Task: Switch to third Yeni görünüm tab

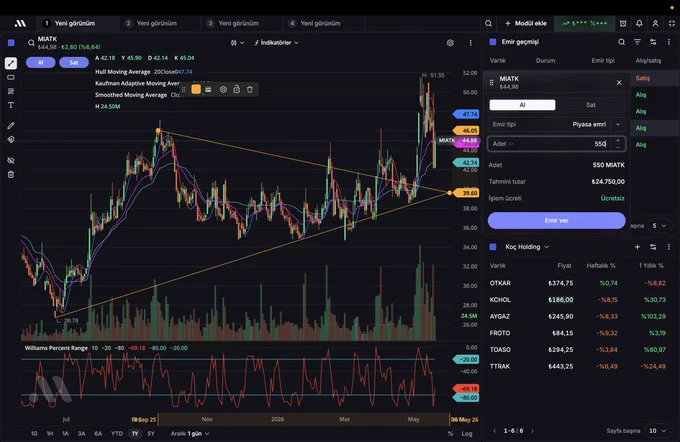Action: tap(238, 23)
